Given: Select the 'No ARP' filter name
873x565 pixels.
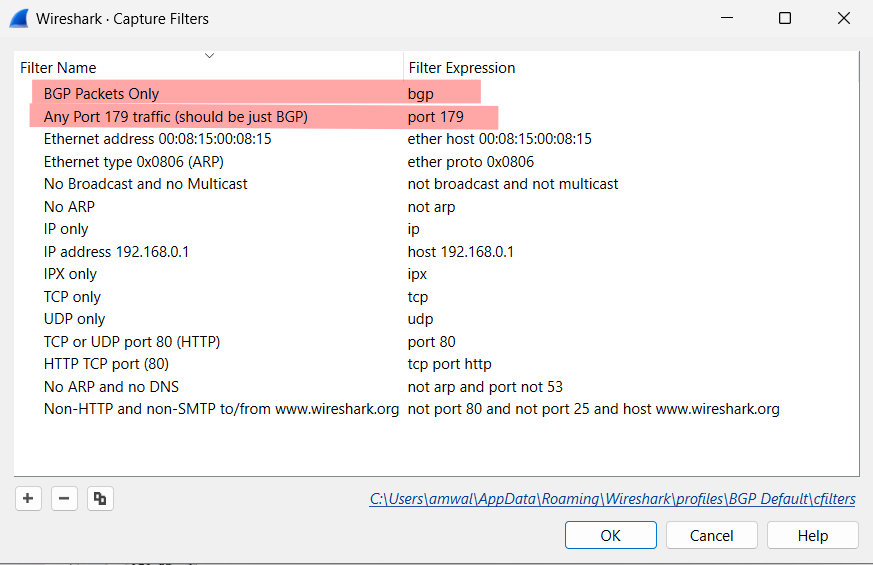Looking at the screenshot, I should 69,207.
